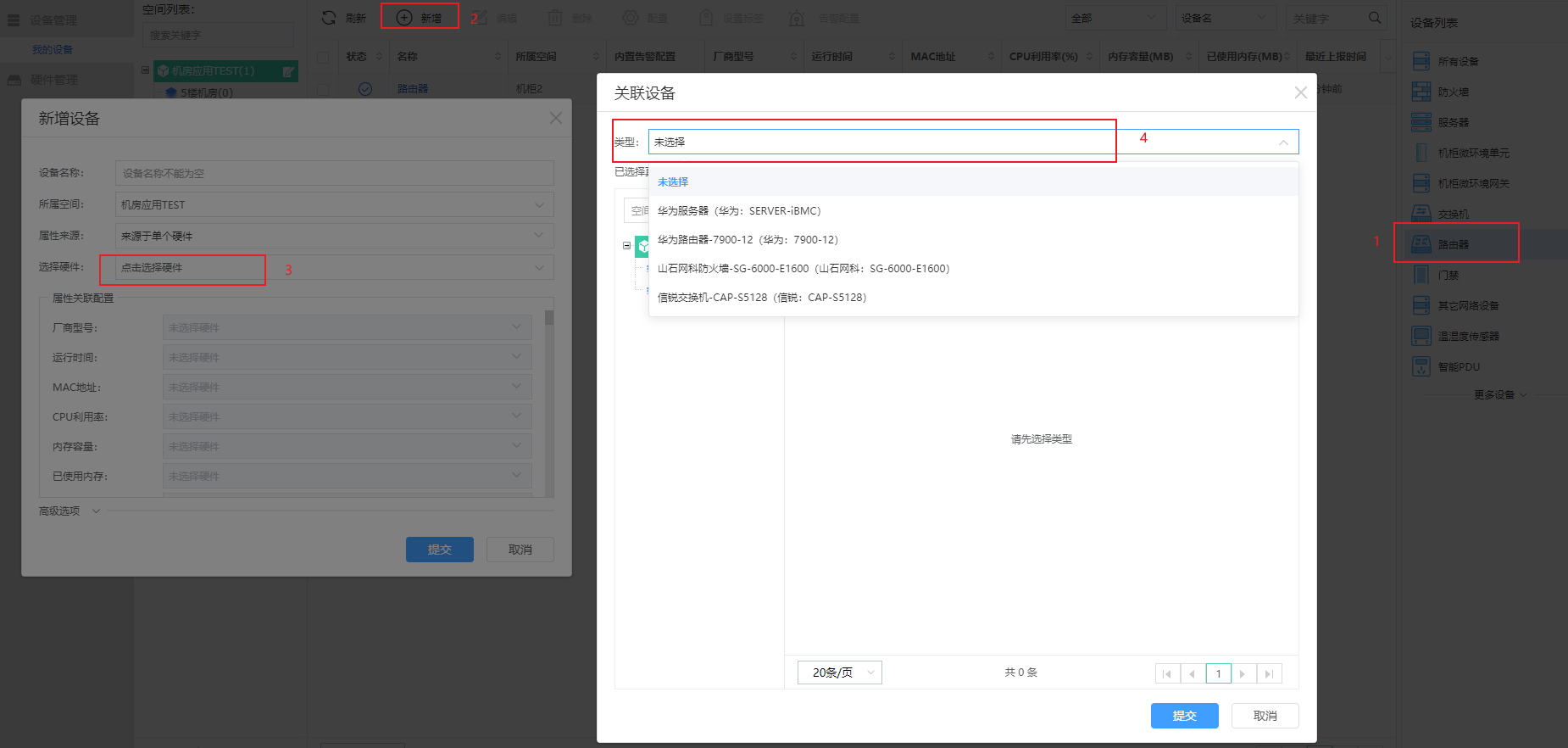1568x748 pixels.
Task: Go to first page in 关联设备 pagination
Action: pyautogui.click(x=1167, y=673)
